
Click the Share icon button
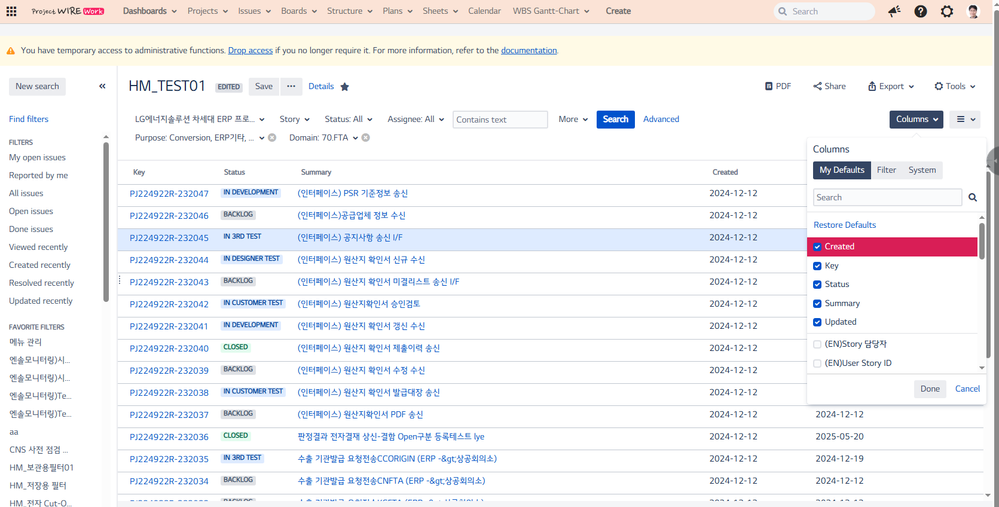(830, 86)
